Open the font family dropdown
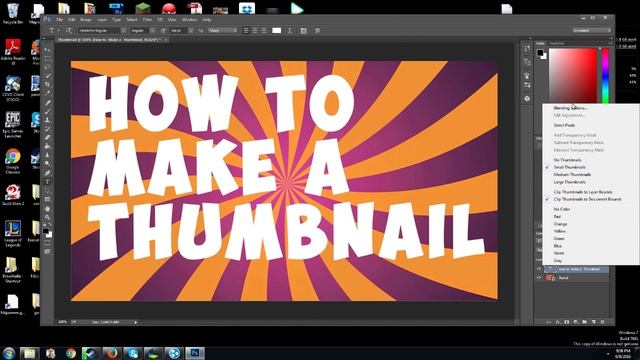 click(123, 31)
